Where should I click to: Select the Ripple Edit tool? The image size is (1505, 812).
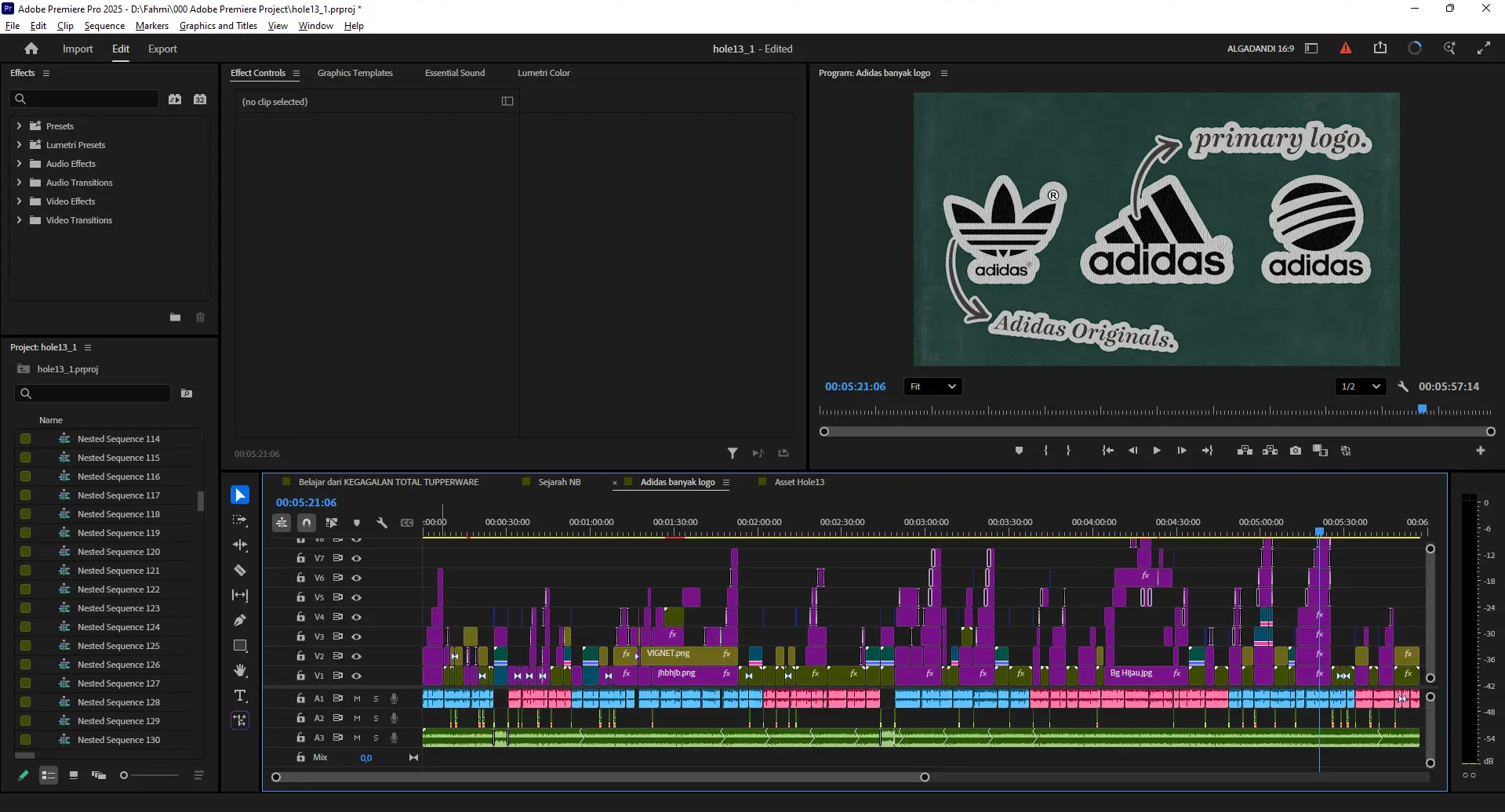[240, 546]
